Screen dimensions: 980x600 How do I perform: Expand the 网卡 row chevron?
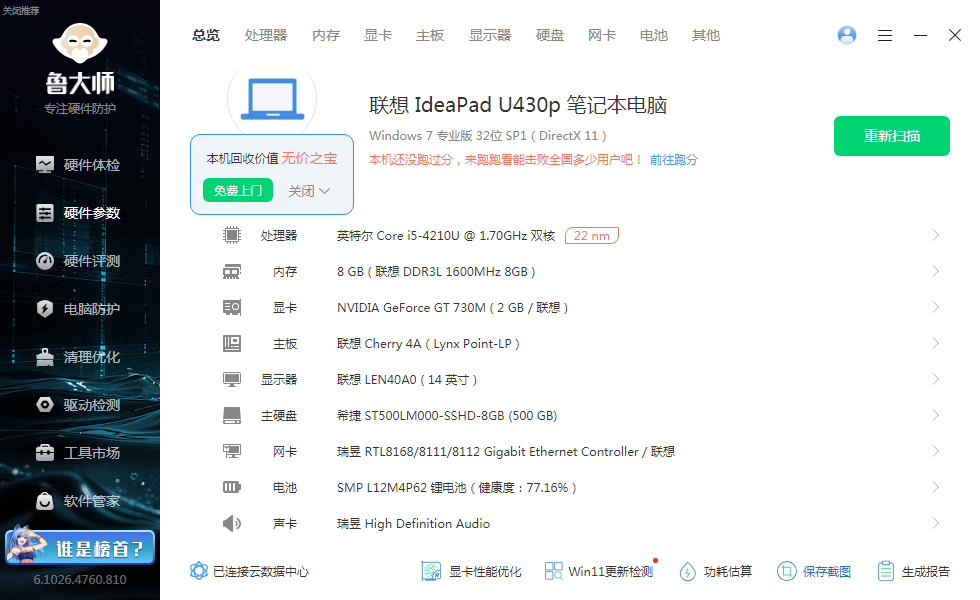tap(936, 451)
